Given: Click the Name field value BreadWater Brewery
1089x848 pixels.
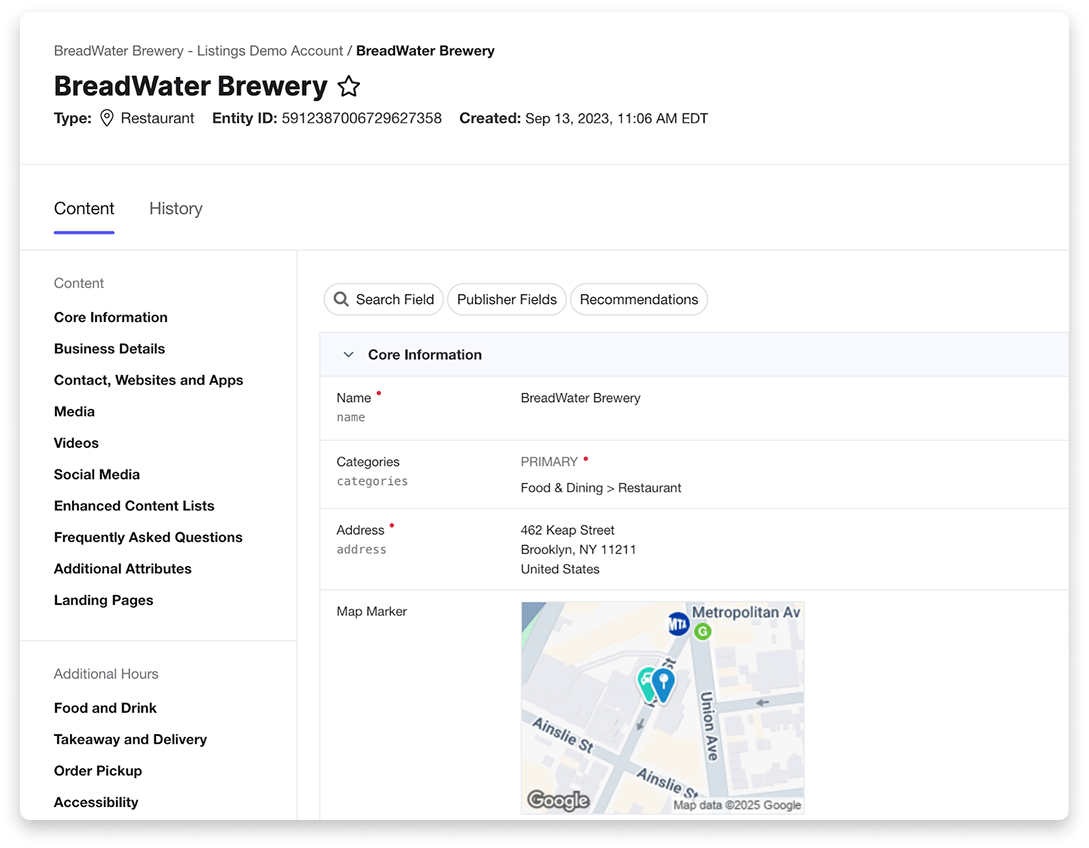Looking at the screenshot, I should (581, 398).
